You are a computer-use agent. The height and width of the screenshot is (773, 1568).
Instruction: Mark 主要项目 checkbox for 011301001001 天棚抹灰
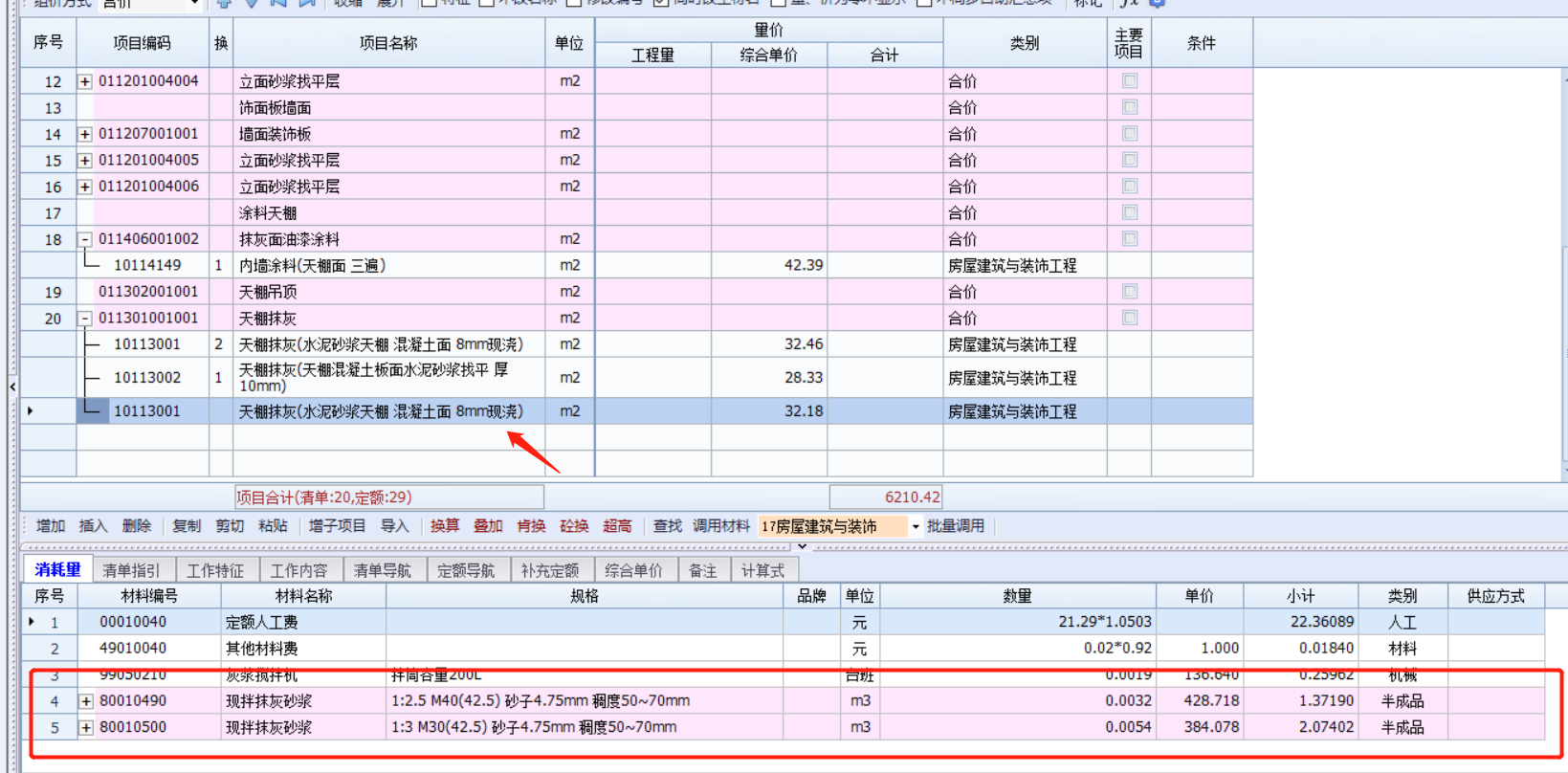pos(1130,318)
